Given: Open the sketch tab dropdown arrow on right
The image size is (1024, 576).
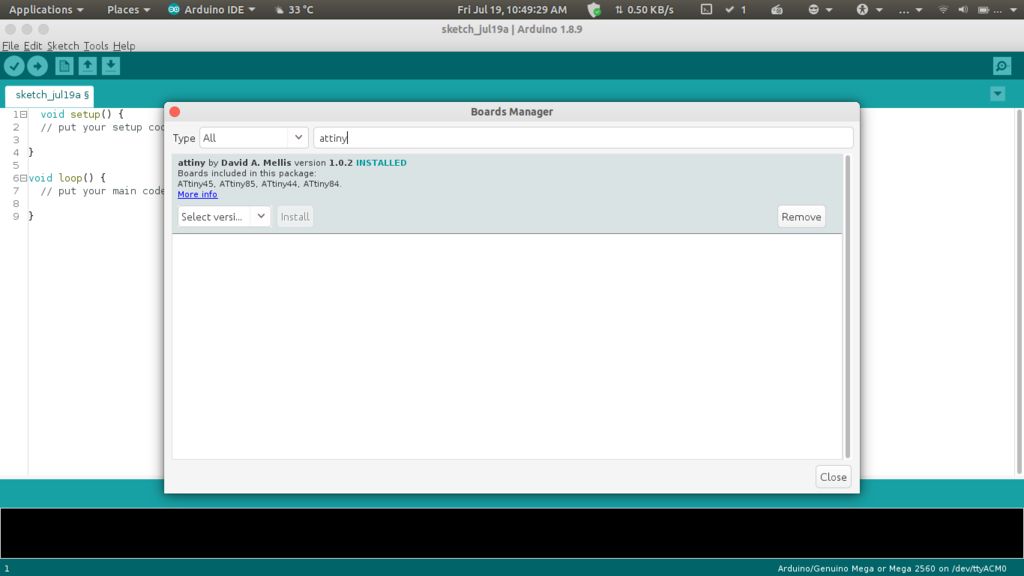Looking at the screenshot, I should tap(997, 93).
